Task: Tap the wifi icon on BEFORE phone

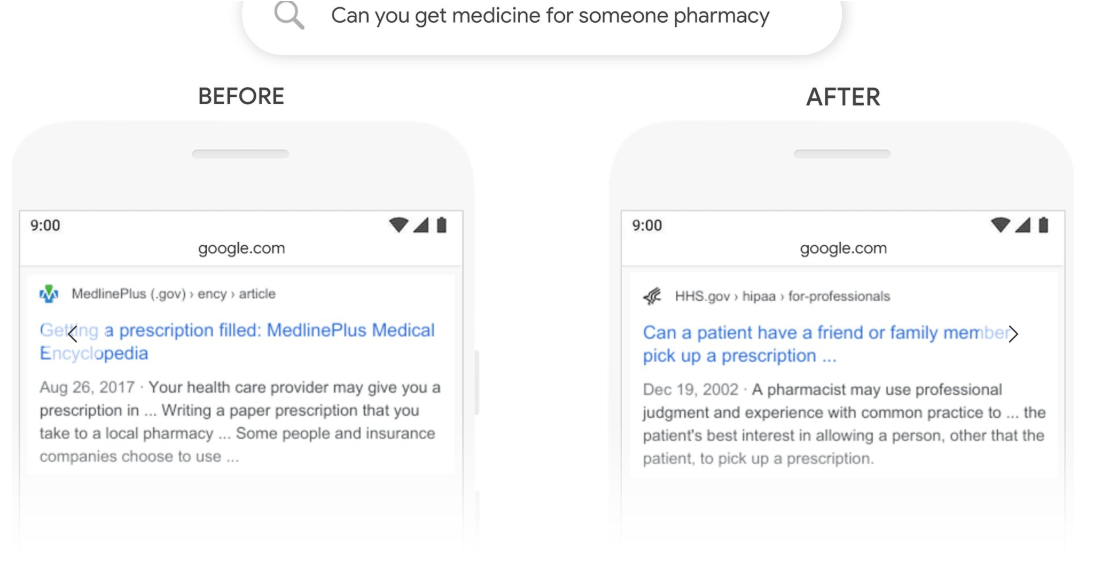Action: coord(398,225)
